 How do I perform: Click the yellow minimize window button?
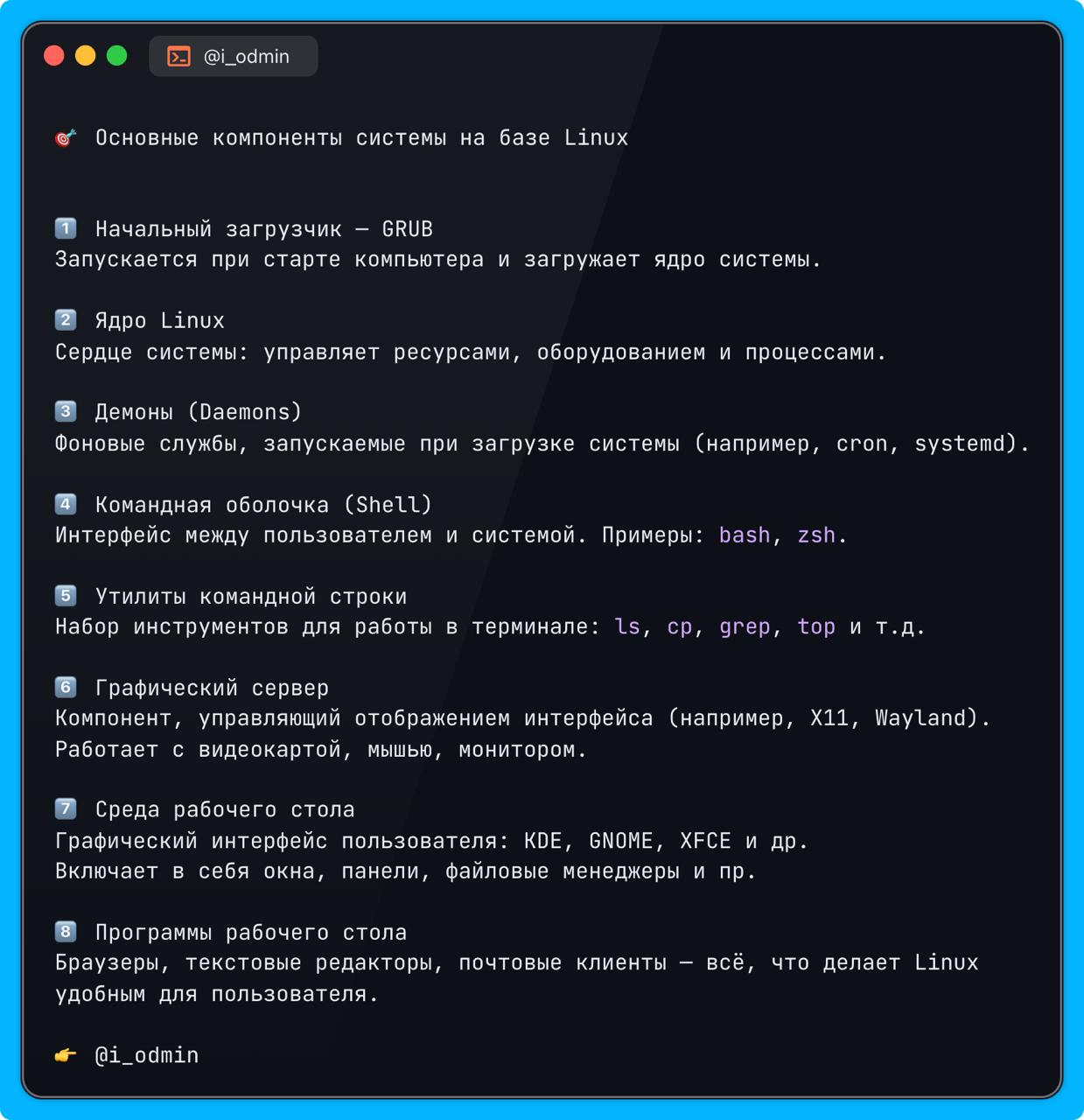[x=85, y=56]
